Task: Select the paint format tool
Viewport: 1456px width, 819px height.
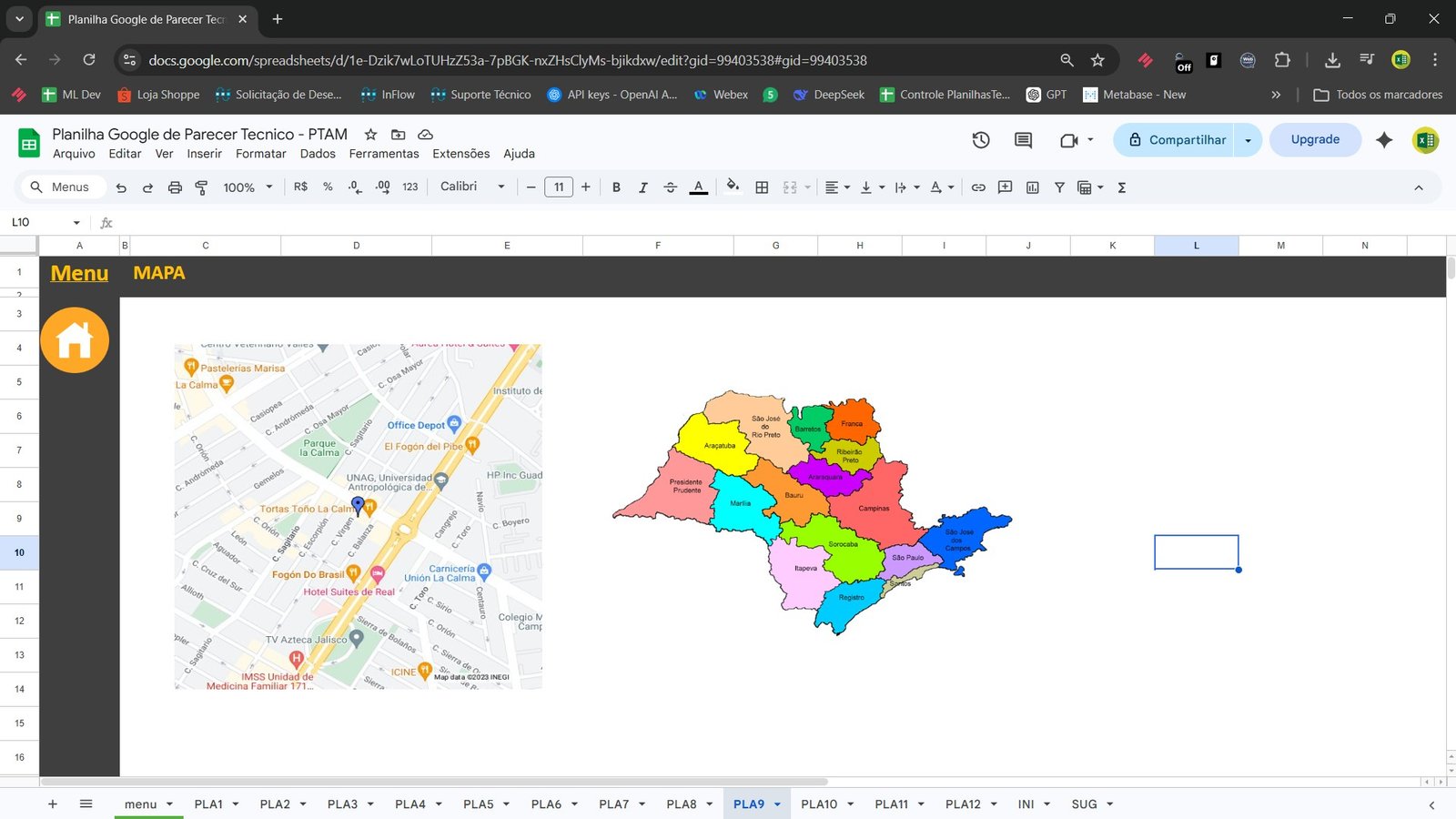Action: point(200,187)
